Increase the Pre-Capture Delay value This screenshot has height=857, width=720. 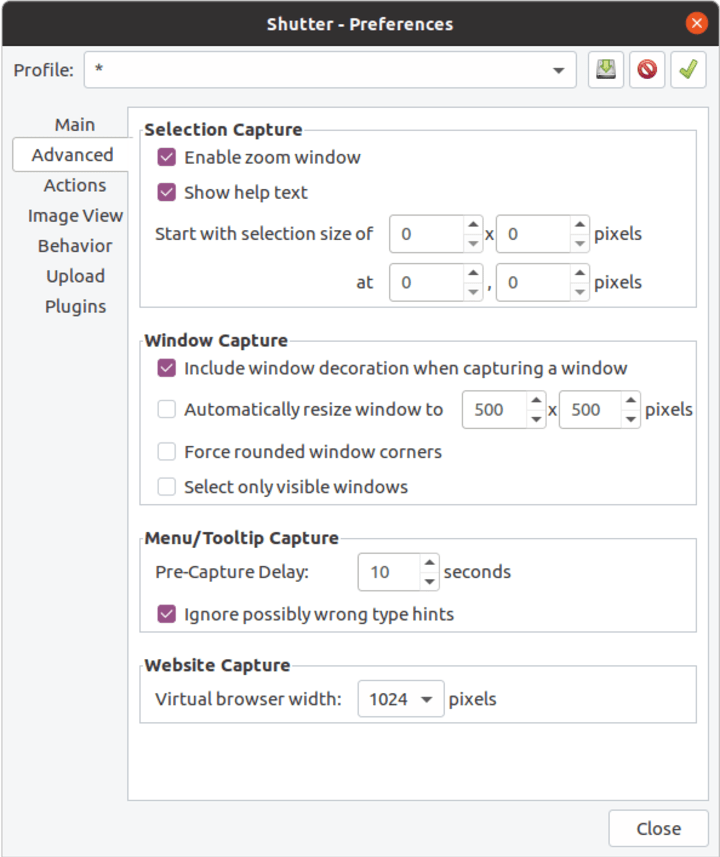[429, 564]
